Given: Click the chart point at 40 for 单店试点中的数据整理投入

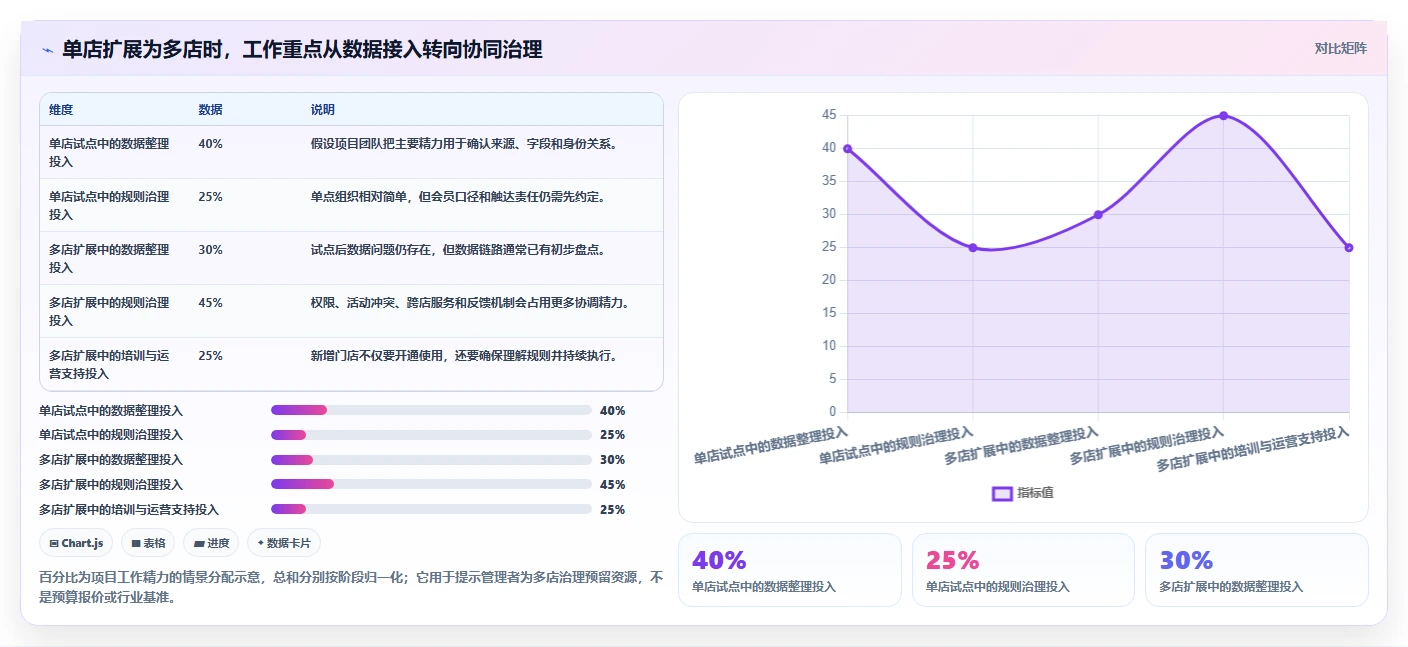Looking at the screenshot, I should (847, 148).
